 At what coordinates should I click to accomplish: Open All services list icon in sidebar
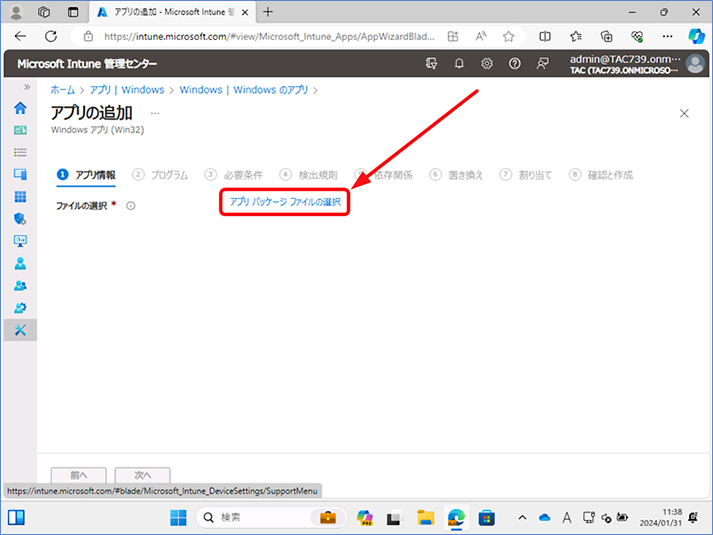click(x=20, y=152)
